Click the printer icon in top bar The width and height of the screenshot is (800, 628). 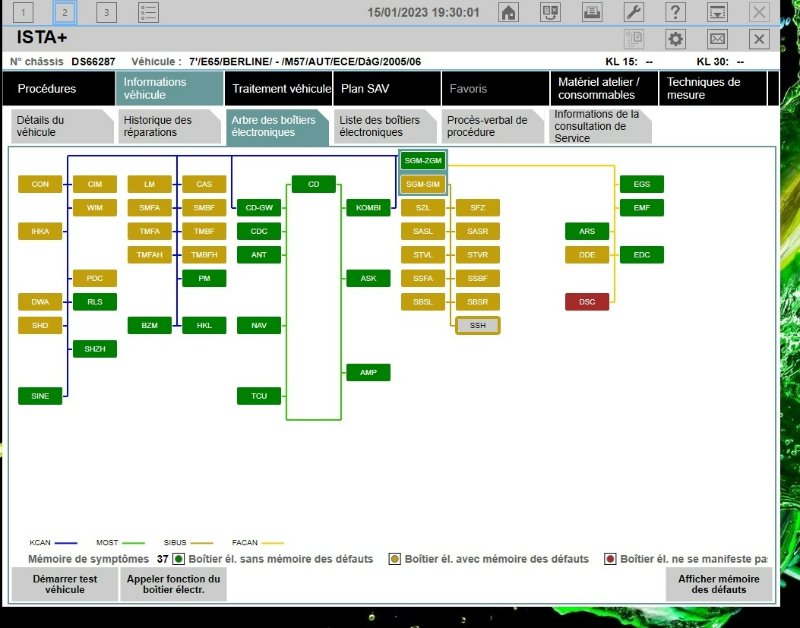tap(592, 12)
